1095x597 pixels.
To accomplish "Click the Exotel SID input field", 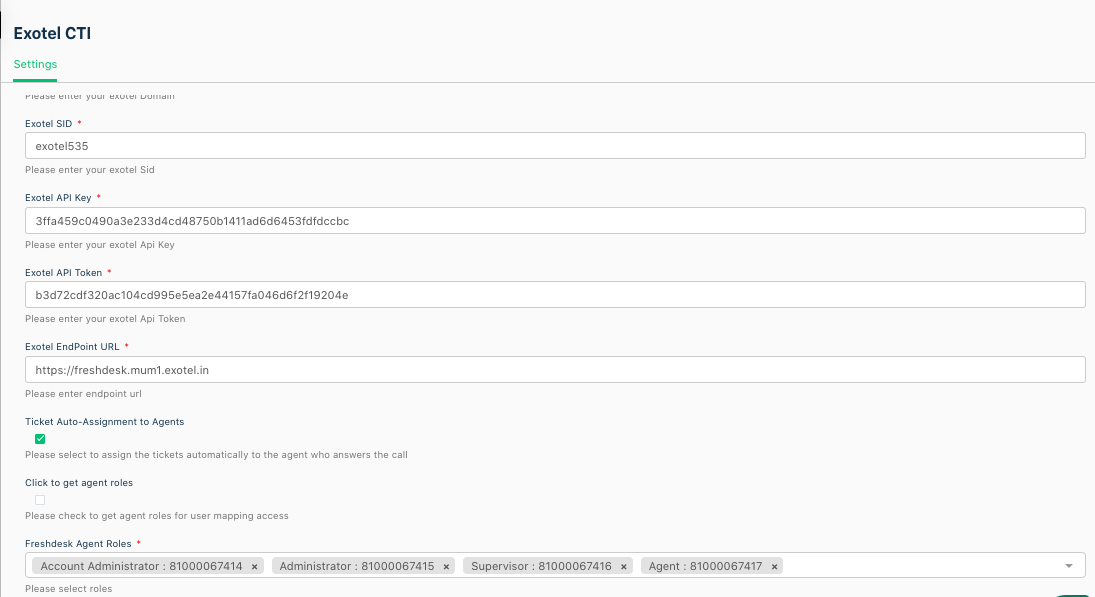I will (x=555, y=146).
